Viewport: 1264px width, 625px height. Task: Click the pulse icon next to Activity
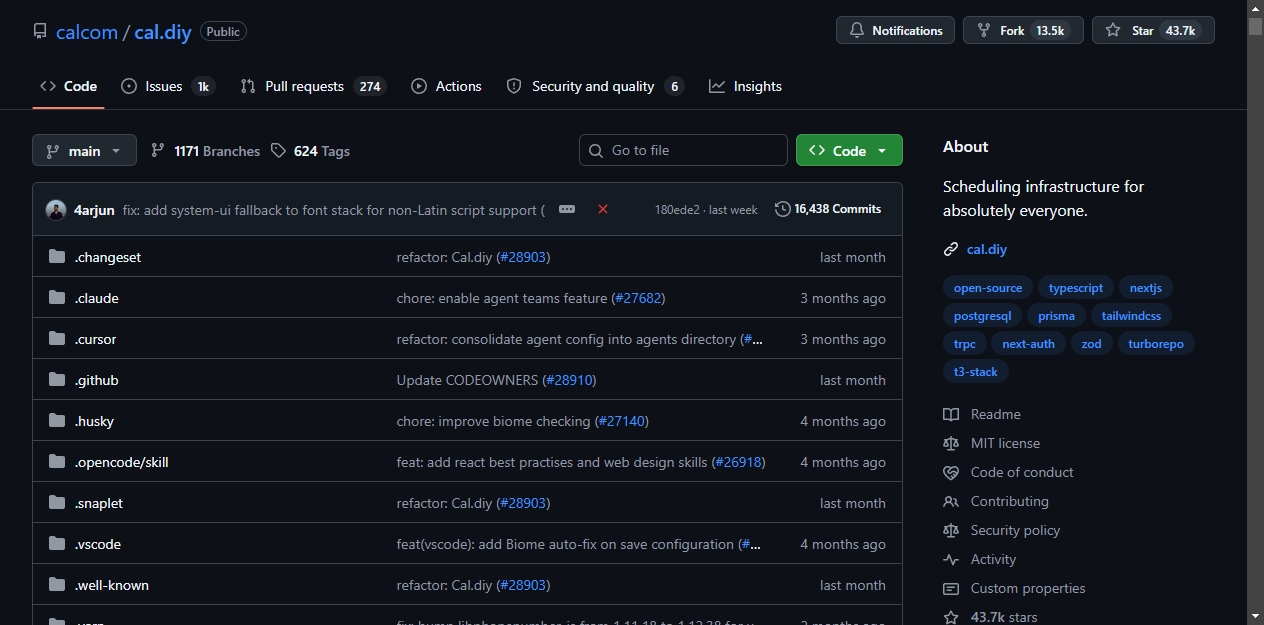pos(951,559)
